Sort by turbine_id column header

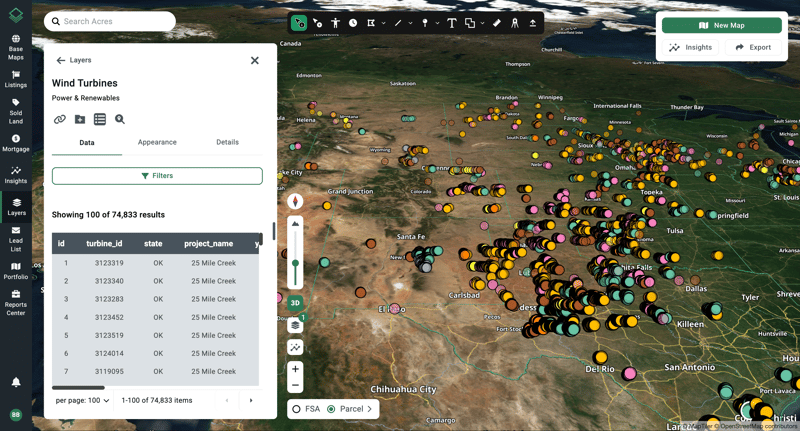pyautogui.click(x=104, y=244)
